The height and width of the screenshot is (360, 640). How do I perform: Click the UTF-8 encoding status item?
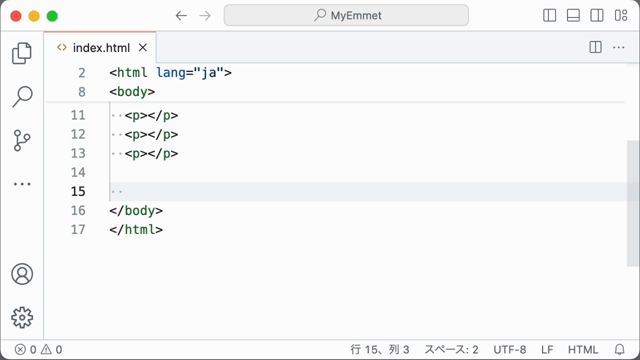pos(509,349)
